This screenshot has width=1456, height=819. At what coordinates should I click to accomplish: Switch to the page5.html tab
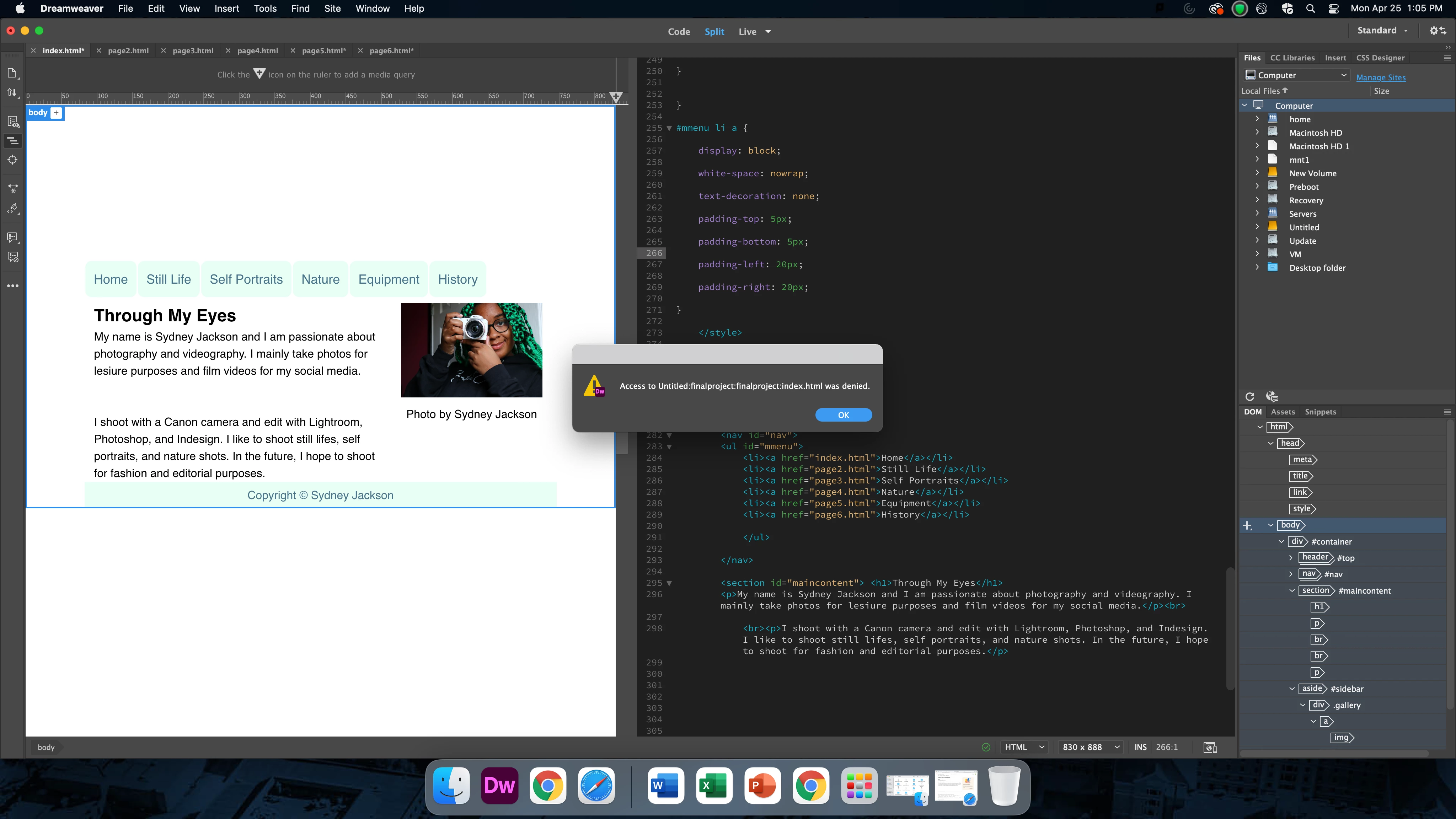click(323, 51)
